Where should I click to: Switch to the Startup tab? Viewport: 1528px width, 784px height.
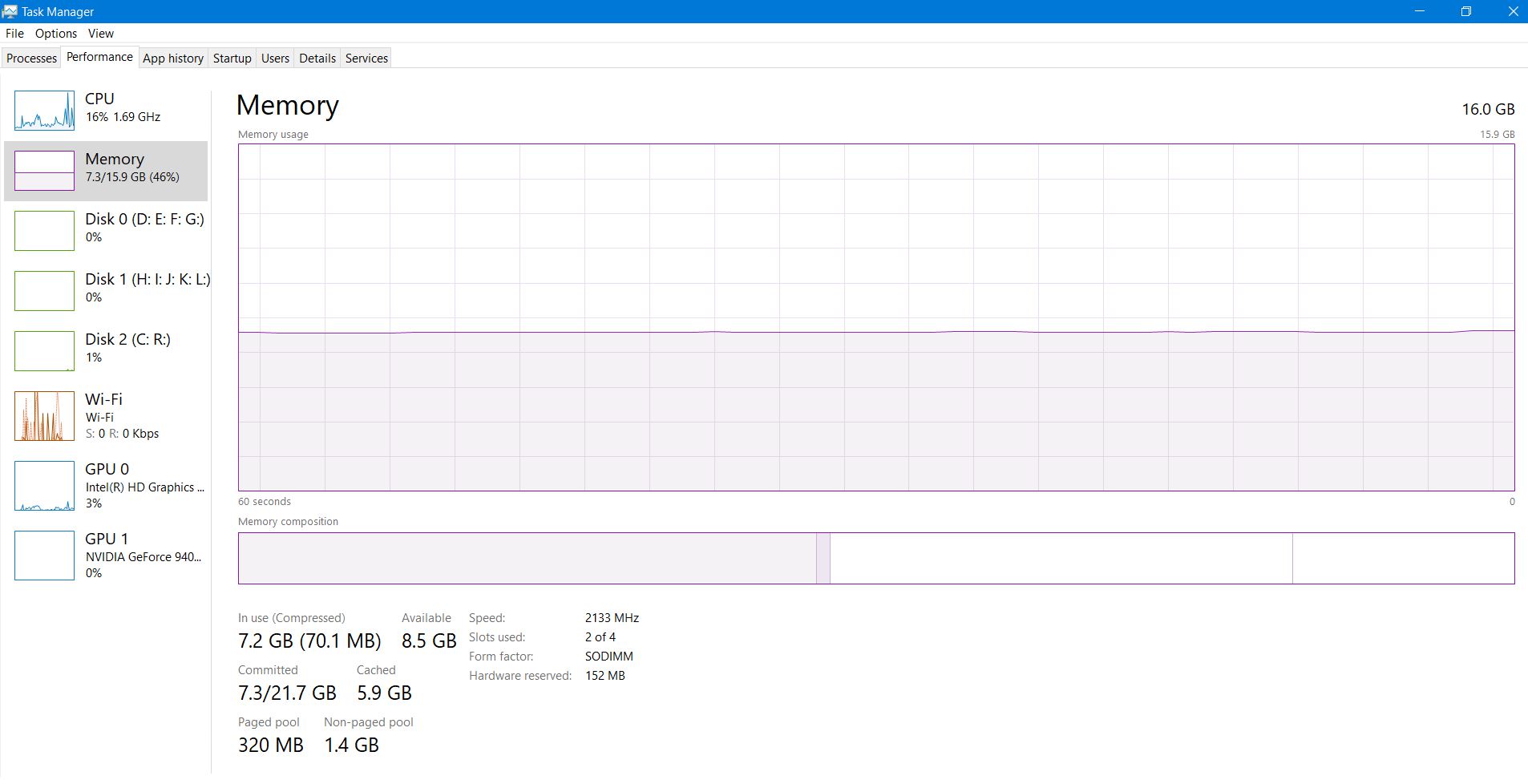pos(232,58)
